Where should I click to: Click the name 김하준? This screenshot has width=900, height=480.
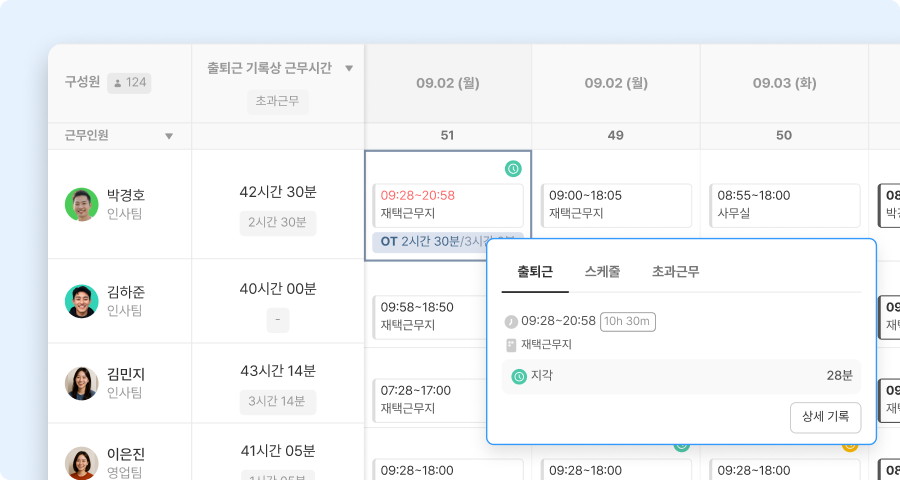tap(126, 292)
